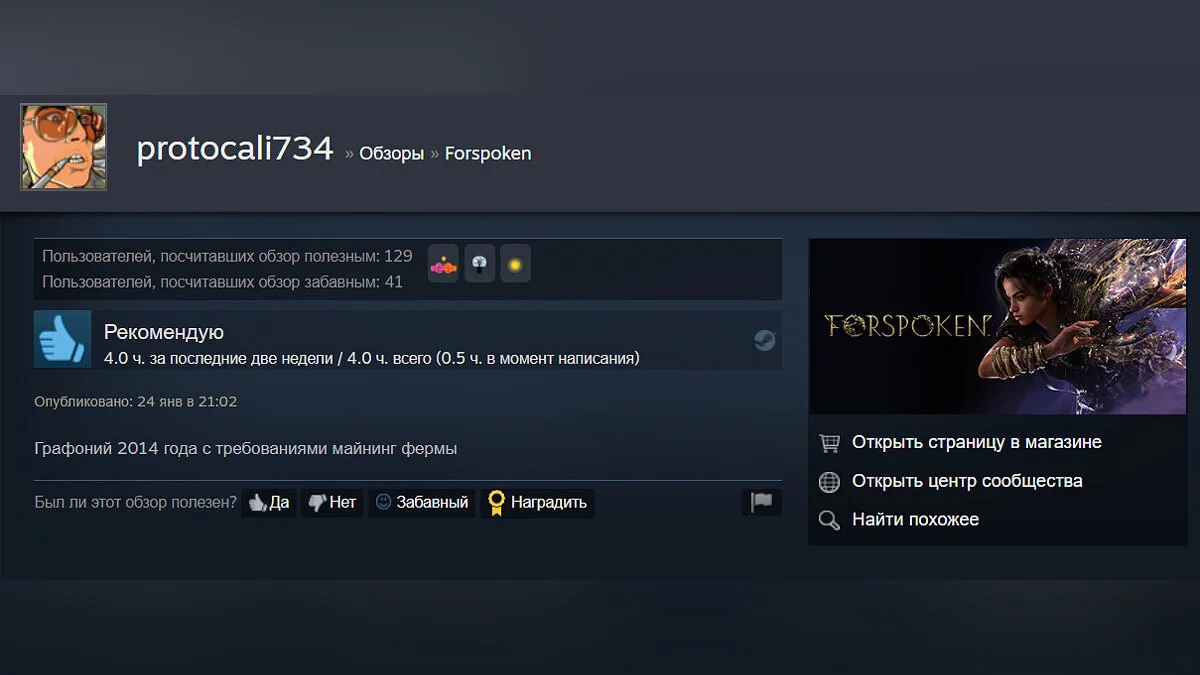Open the protocali734 username link
The image size is (1200, 675).
pos(235,149)
